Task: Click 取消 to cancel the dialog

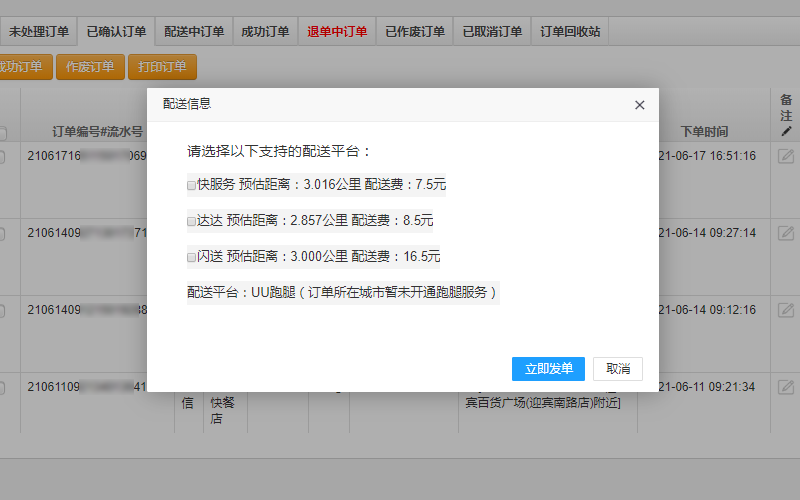Action: [618, 369]
